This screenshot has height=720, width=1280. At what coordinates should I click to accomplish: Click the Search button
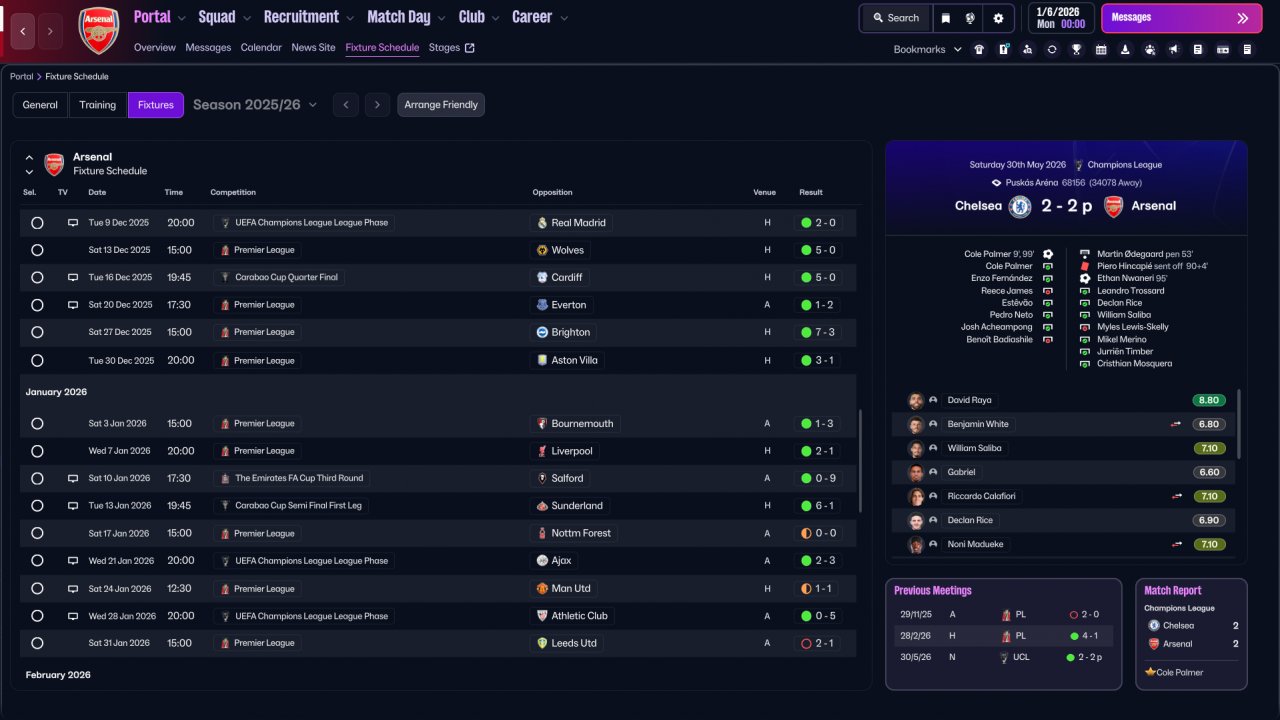pyautogui.click(x=895, y=18)
